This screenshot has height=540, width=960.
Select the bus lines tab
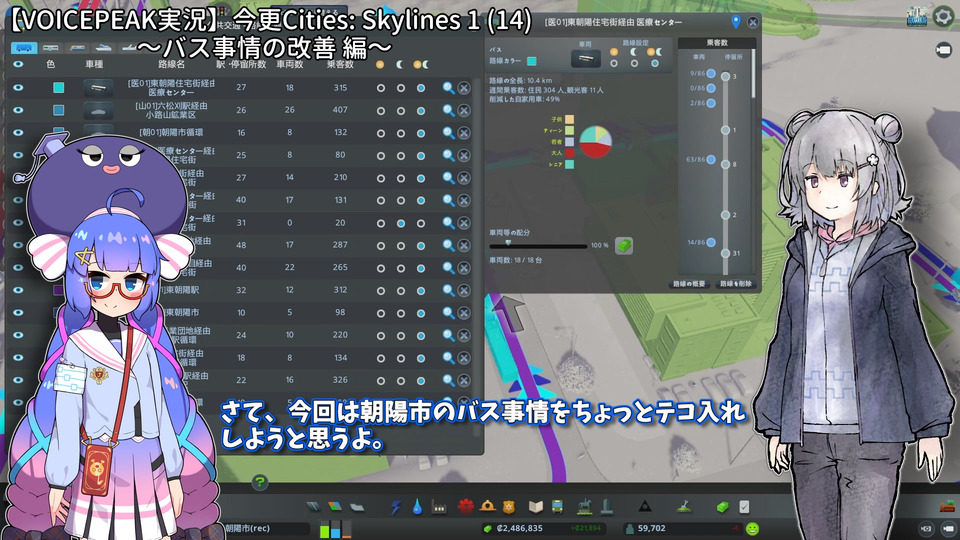pyautogui.click(x=24, y=48)
